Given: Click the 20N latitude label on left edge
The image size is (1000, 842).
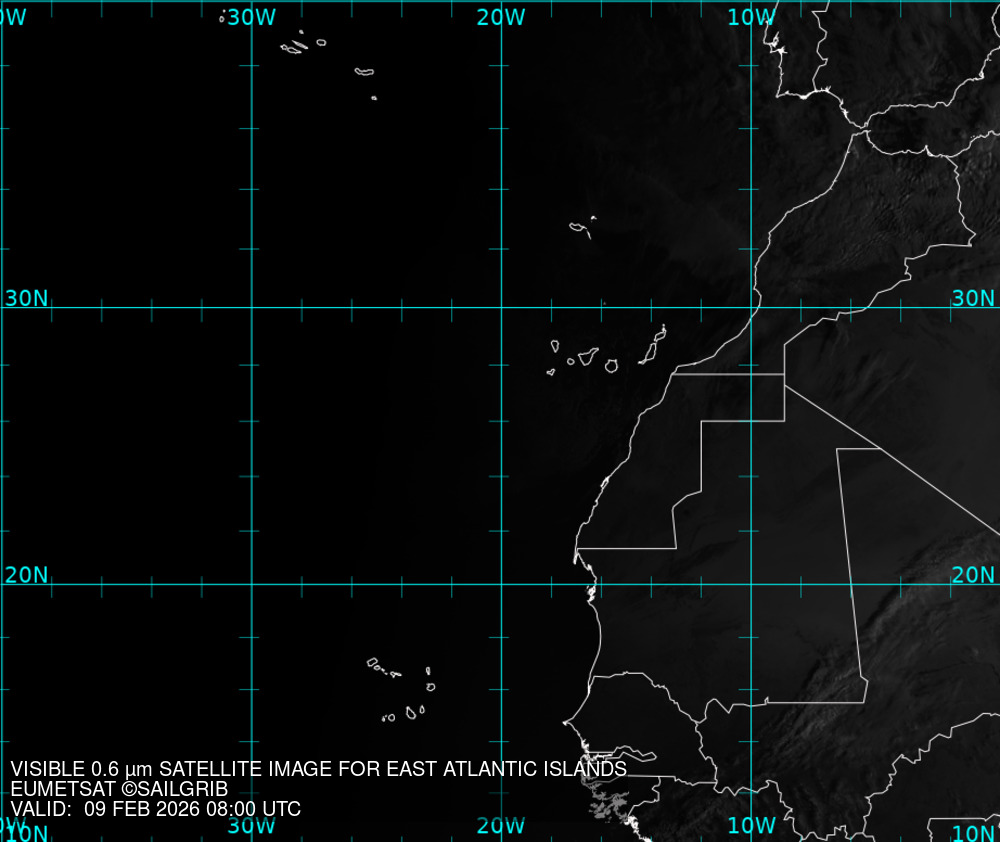Looking at the screenshot, I should point(26,575).
